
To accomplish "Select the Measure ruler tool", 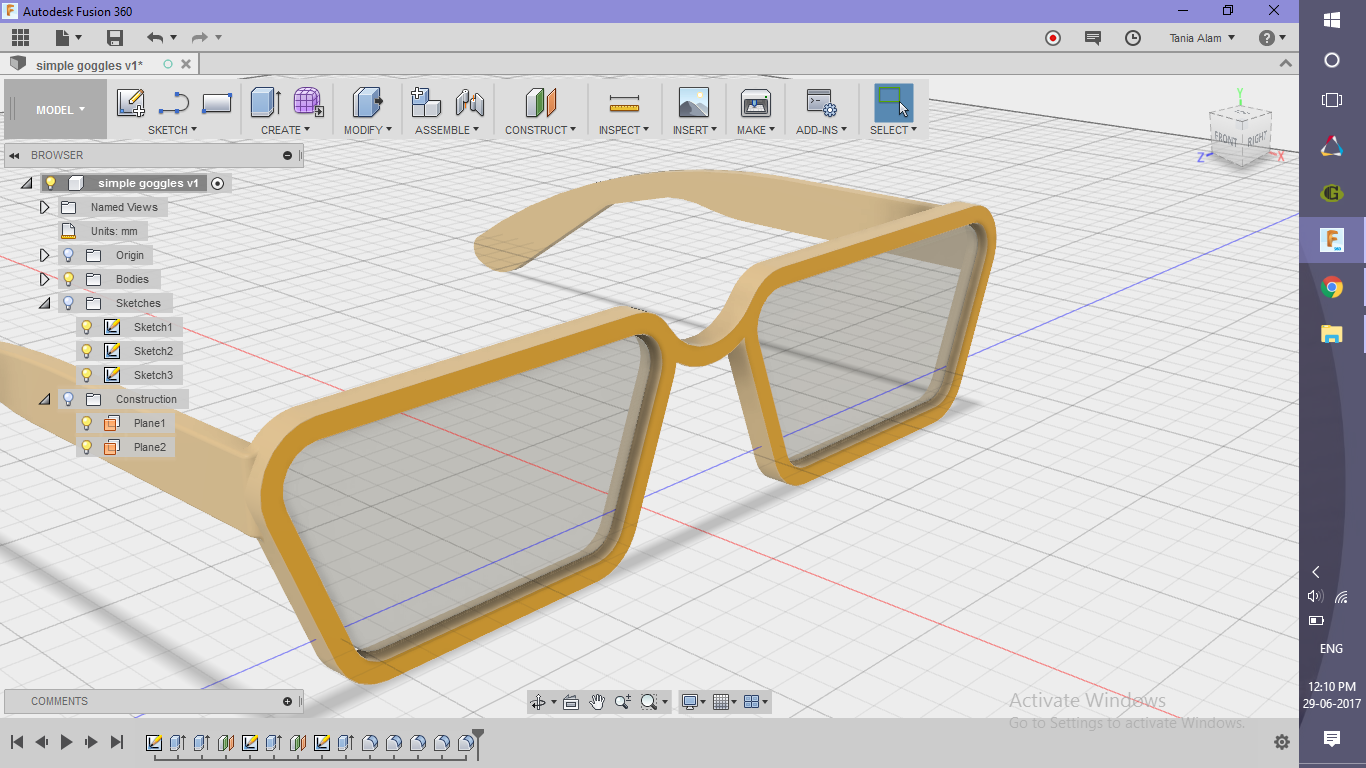I will (x=624, y=103).
